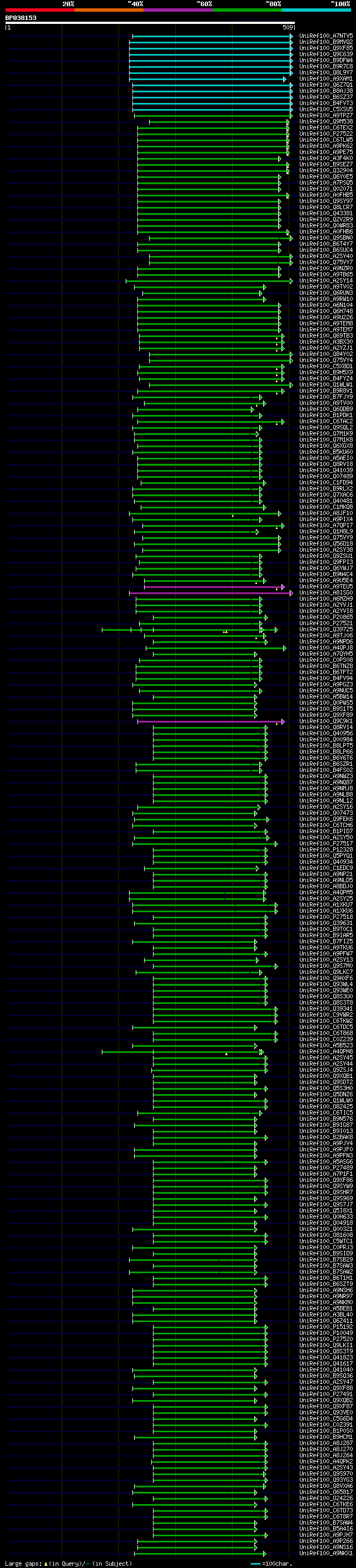Select label UniRef100_Q40481
Image resolution: width=356 pixels, height=1568 pixels.
click(x=325, y=501)
